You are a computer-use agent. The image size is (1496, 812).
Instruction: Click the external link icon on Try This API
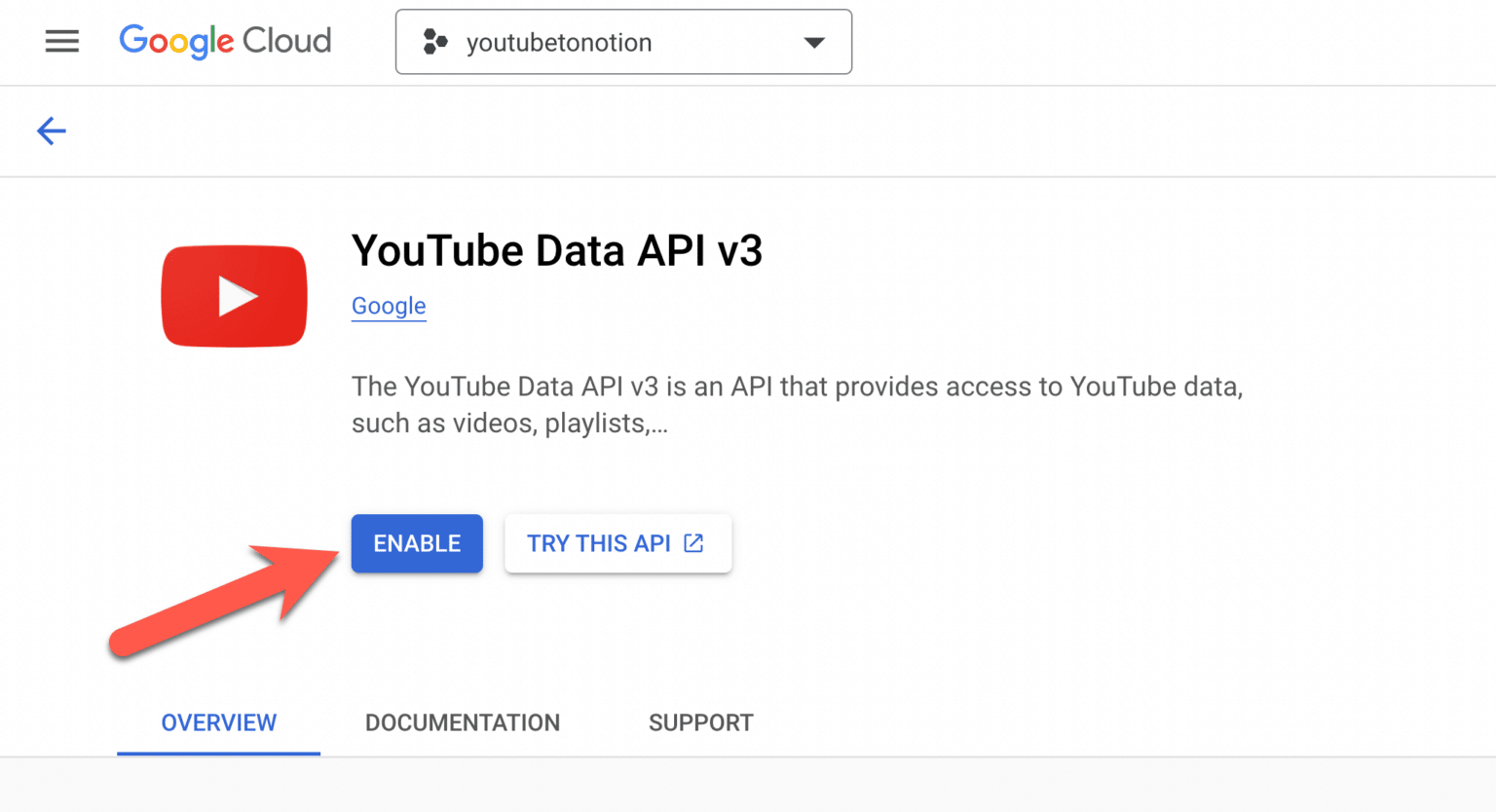(x=693, y=543)
